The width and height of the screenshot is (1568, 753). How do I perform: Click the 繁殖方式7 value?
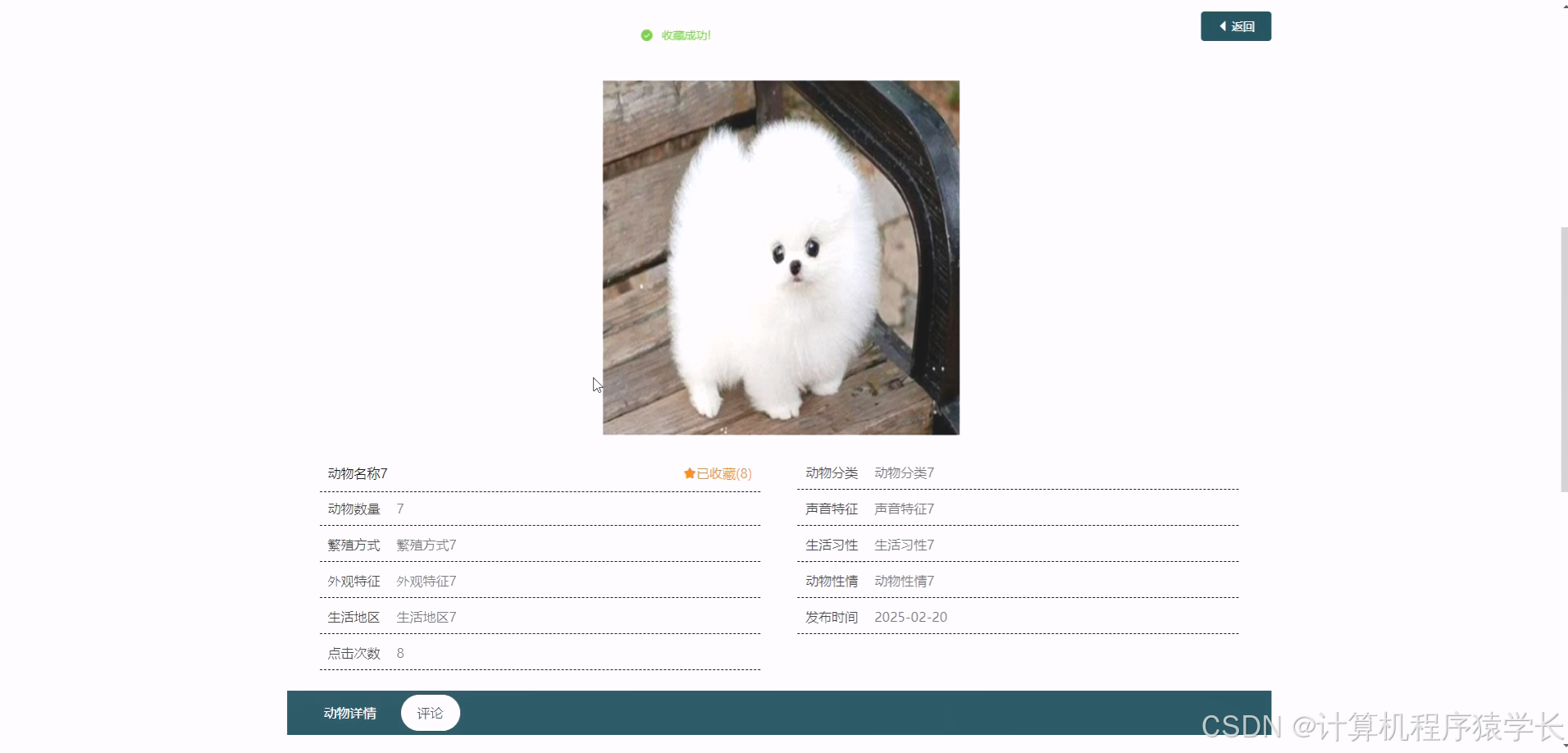coord(426,545)
